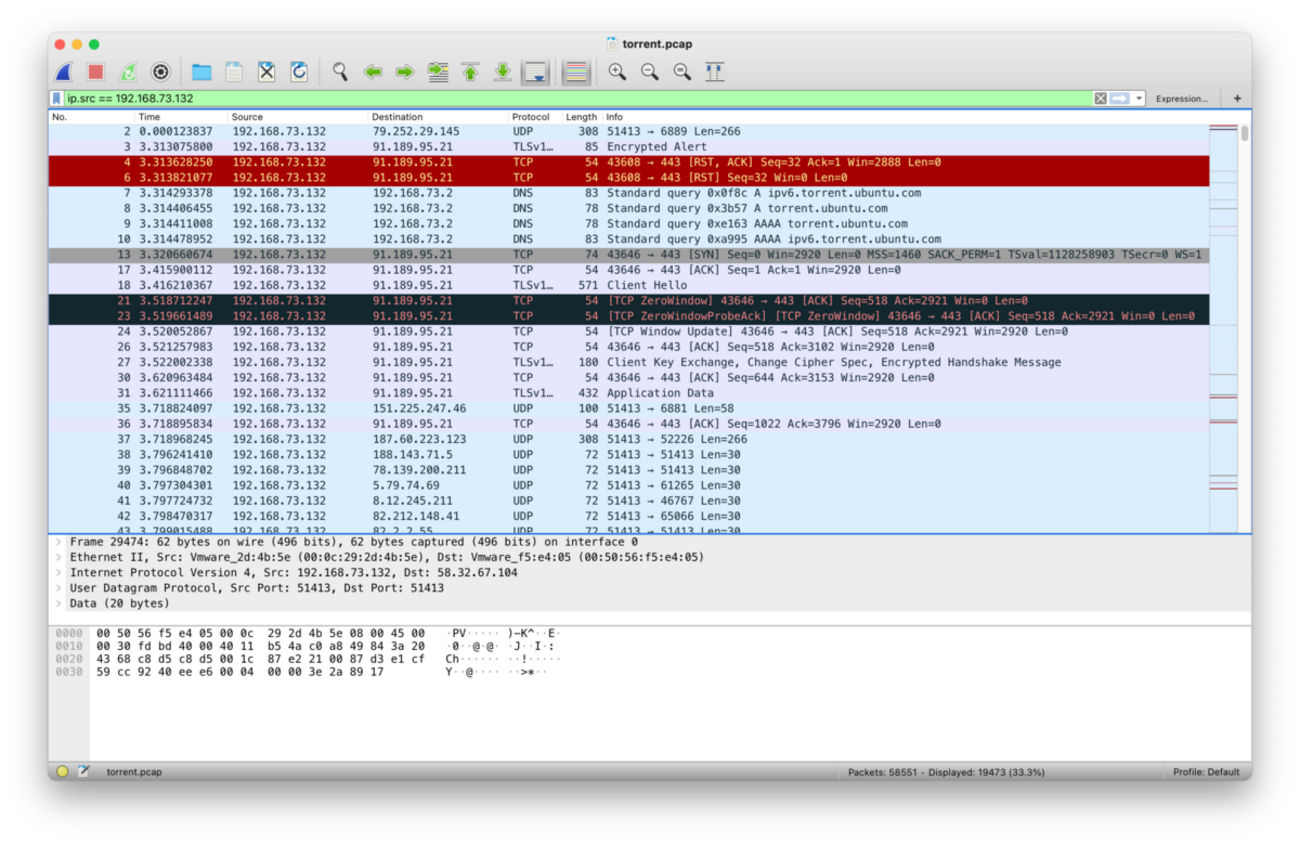Viewport: 1300px width, 844px height.
Task: Open recent filter history dropdown
Action: click(x=1139, y=99)
